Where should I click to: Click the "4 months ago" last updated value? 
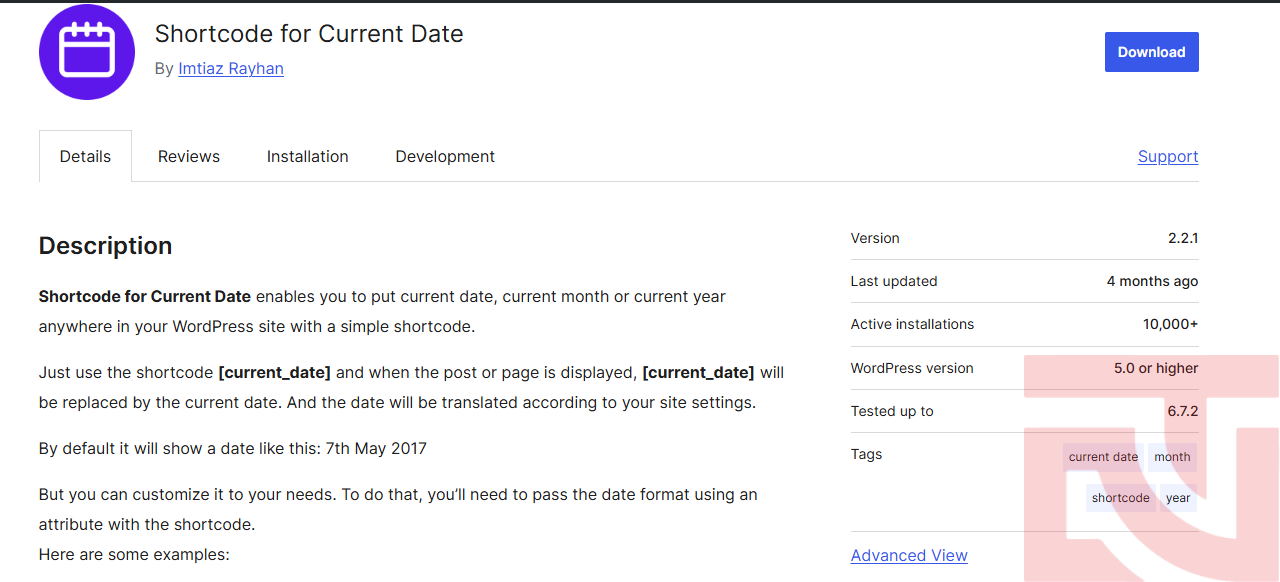(x=1152, y=281)
